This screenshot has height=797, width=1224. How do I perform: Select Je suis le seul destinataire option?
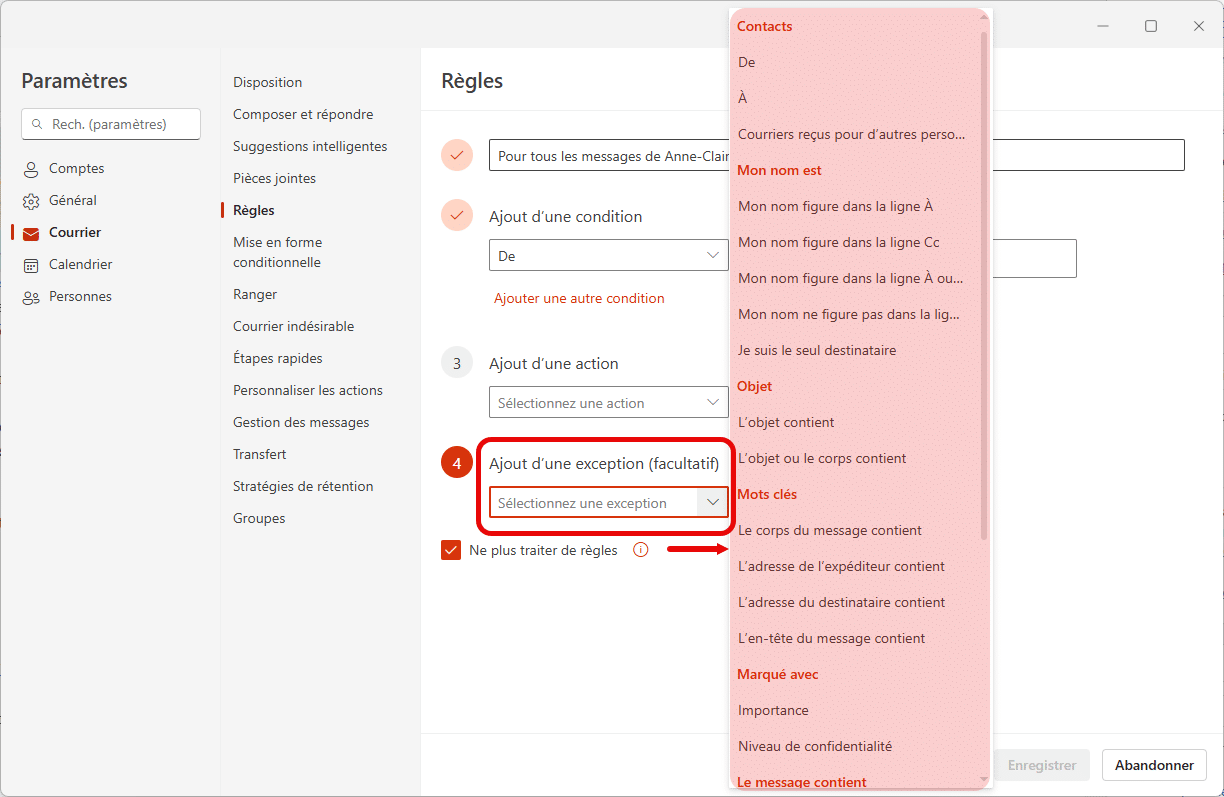pos(817,350)
